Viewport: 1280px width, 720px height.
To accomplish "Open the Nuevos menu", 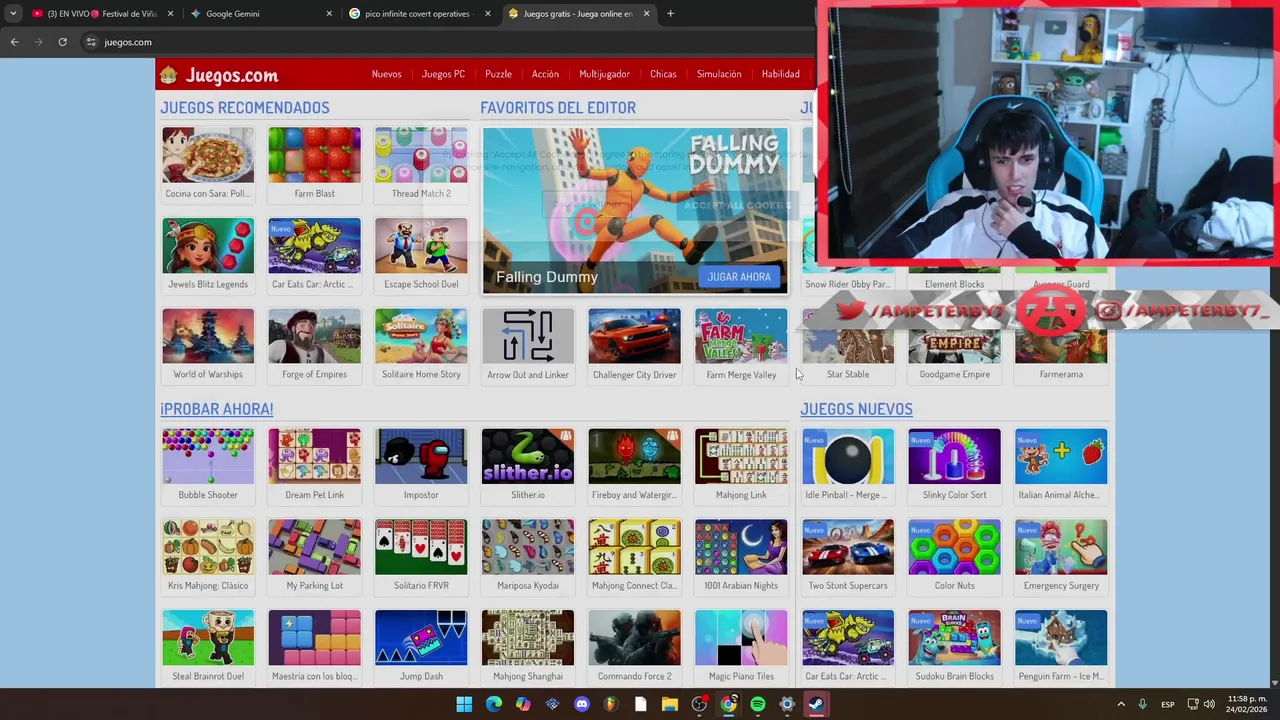I will 386,74.
